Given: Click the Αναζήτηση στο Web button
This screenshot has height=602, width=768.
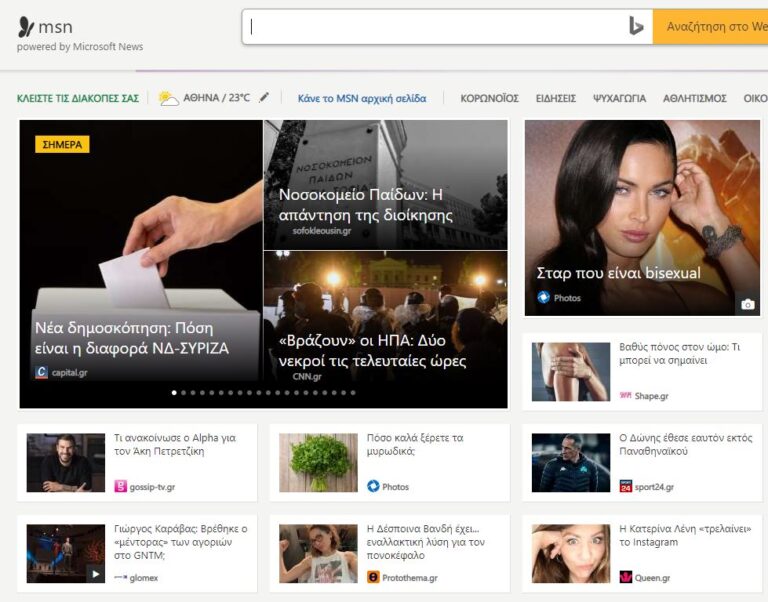Looking at the screenshot, I should 710,26.
